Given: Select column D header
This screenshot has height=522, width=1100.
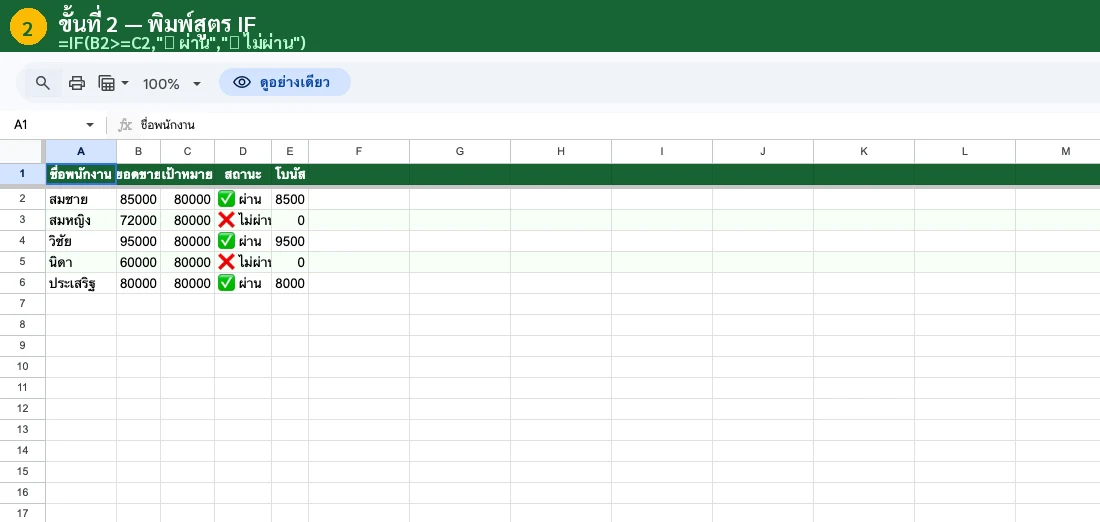Looking at the screenshot, I should (x=242, y=151).
